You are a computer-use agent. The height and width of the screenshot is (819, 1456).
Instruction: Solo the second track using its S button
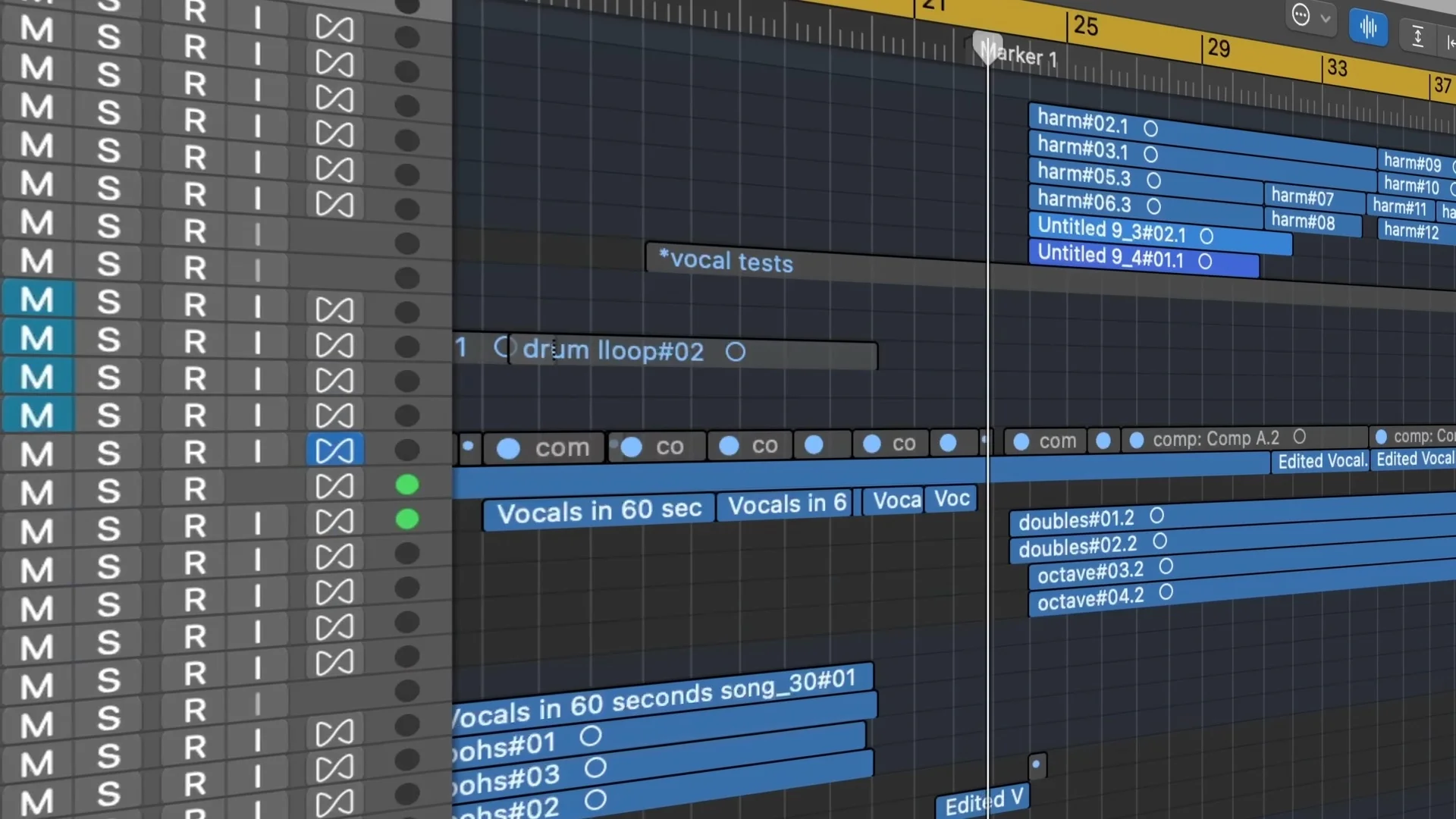pyautogui.click(x=110, y=74)
